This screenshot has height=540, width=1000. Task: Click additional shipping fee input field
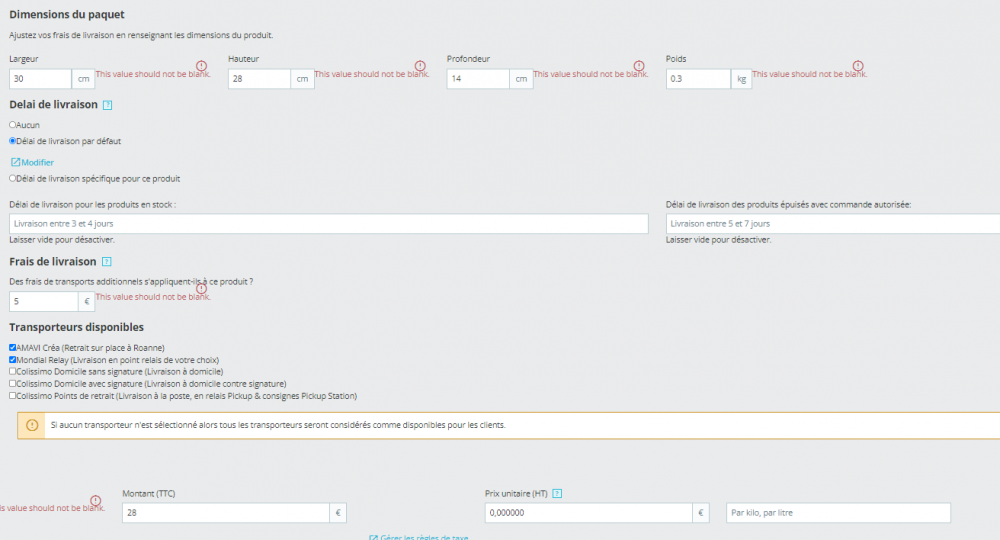point(43,302)
